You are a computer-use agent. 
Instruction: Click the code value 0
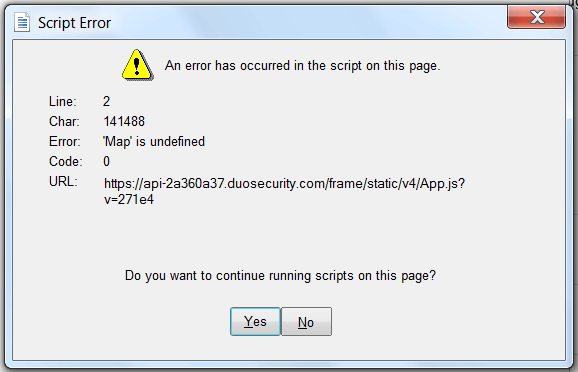point(107,161)
